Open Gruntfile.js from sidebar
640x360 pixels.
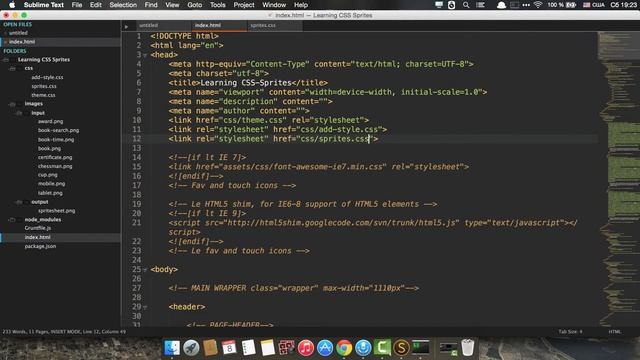click(x=38, y=228)
